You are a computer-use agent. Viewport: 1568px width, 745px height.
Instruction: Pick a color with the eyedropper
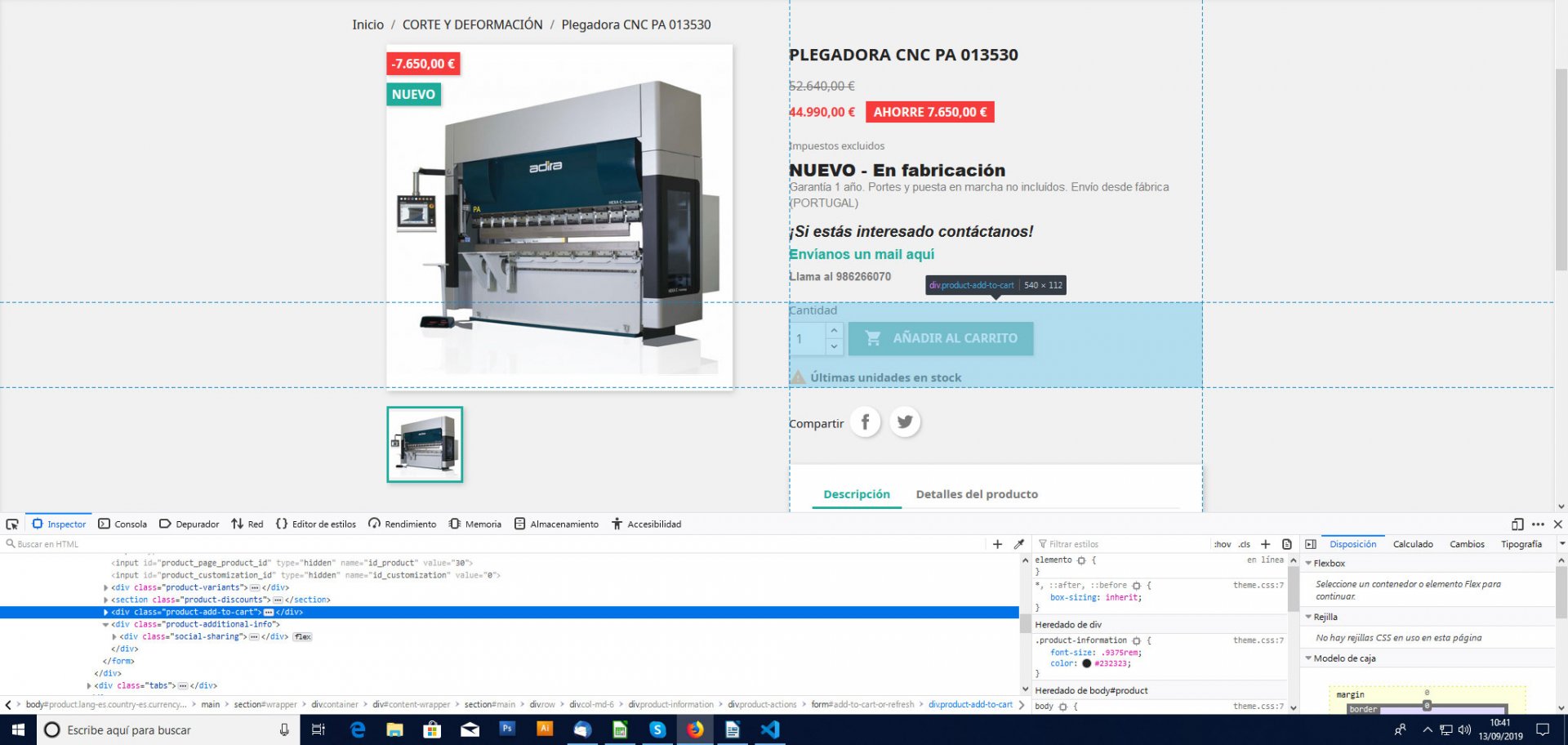[x=1018, y=544]
